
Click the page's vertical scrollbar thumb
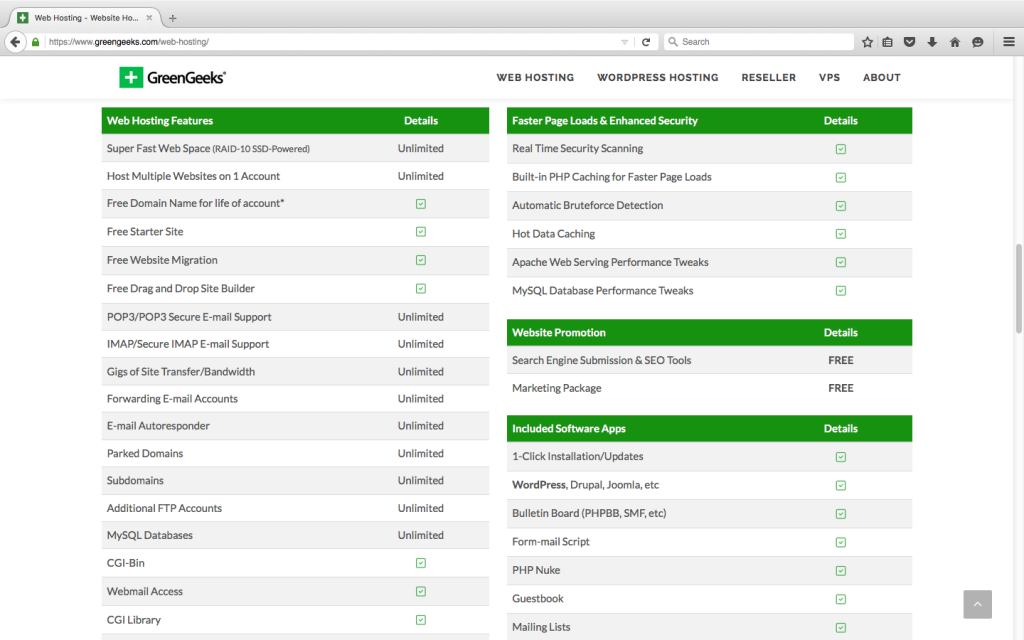(x=1018, y=288)
